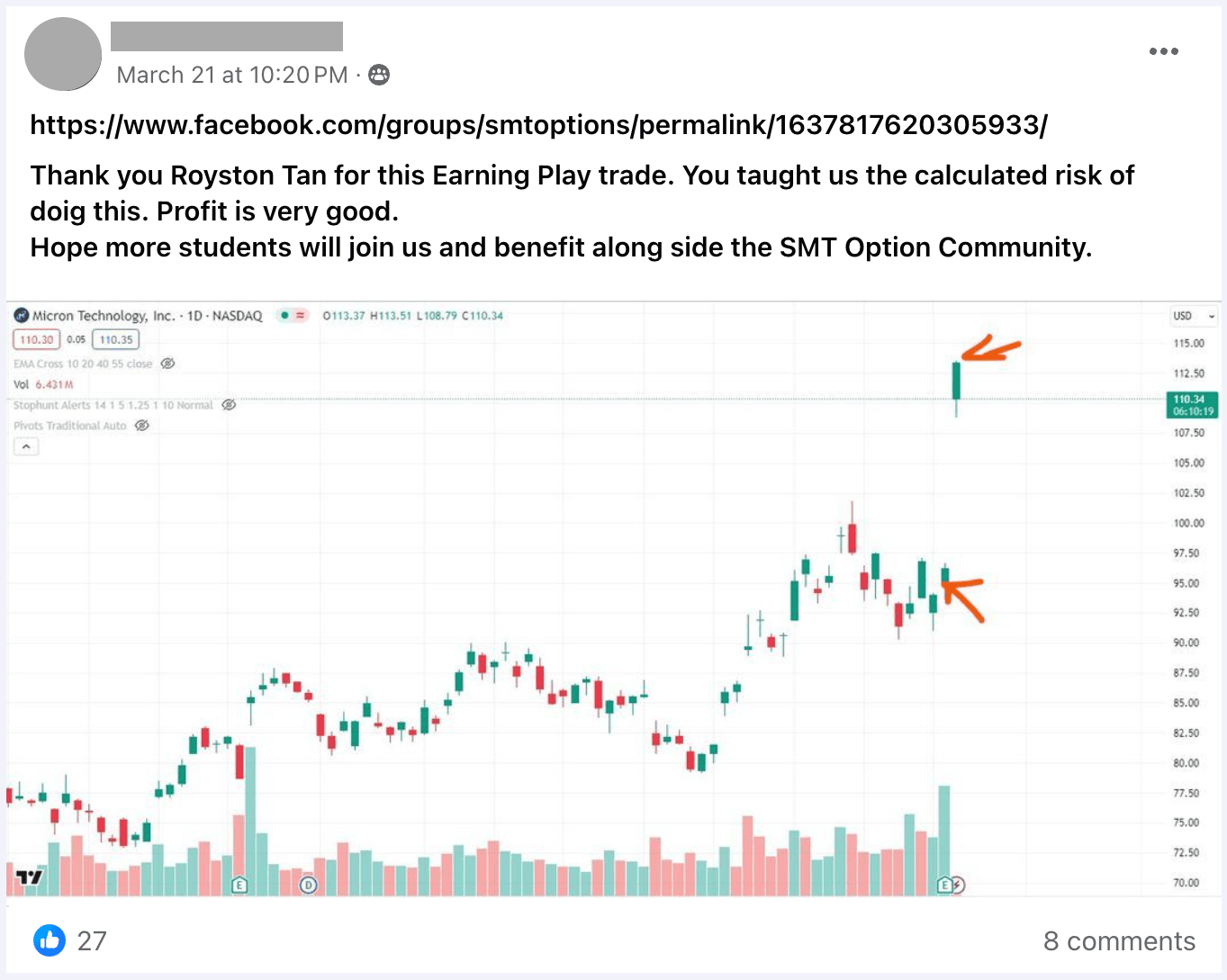Viewport: 1227px width, 980px height.
Task: Open the USD currency dropdown
Action: [x=1194, y=316]
